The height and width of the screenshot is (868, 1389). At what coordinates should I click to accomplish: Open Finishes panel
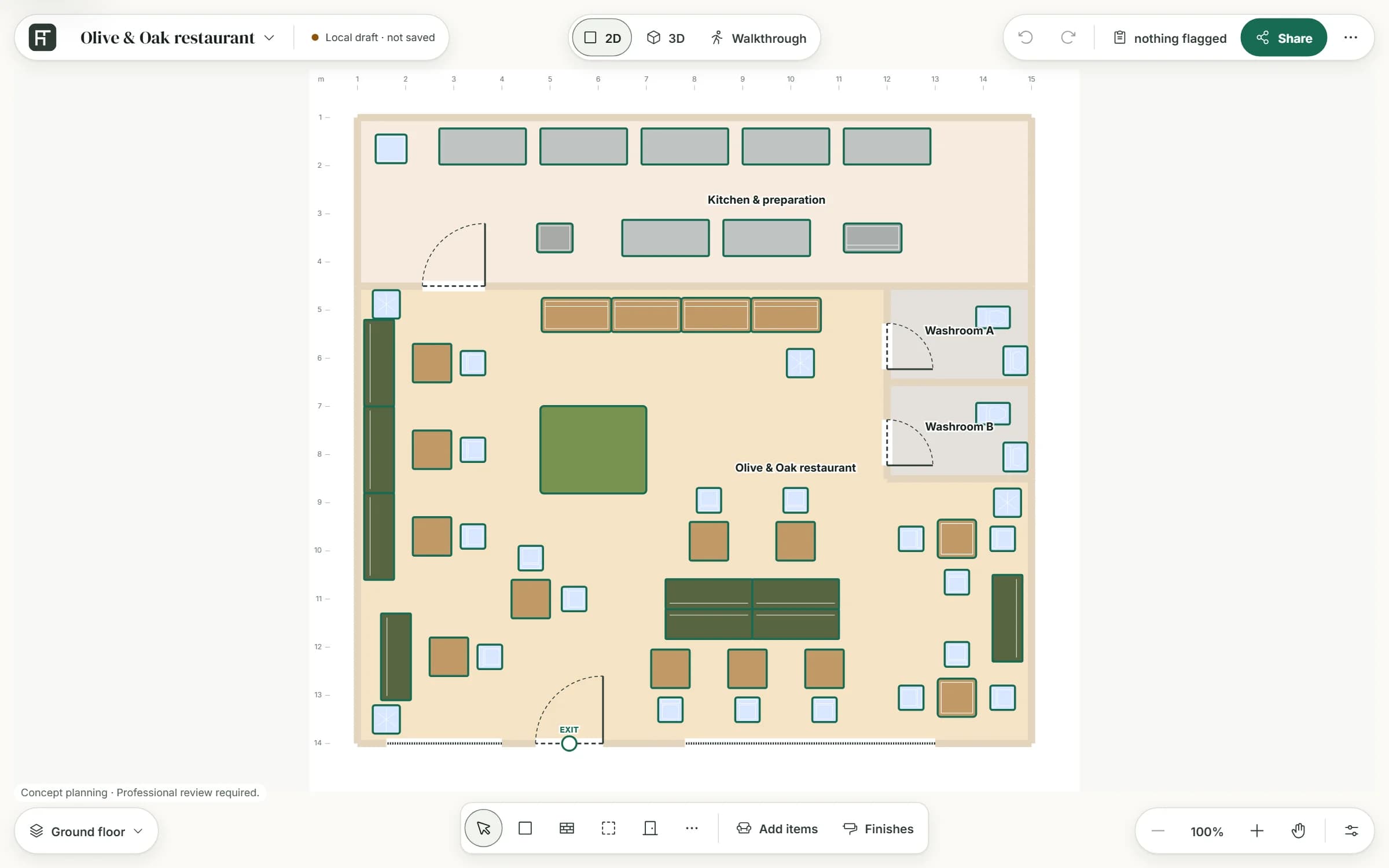878,829
